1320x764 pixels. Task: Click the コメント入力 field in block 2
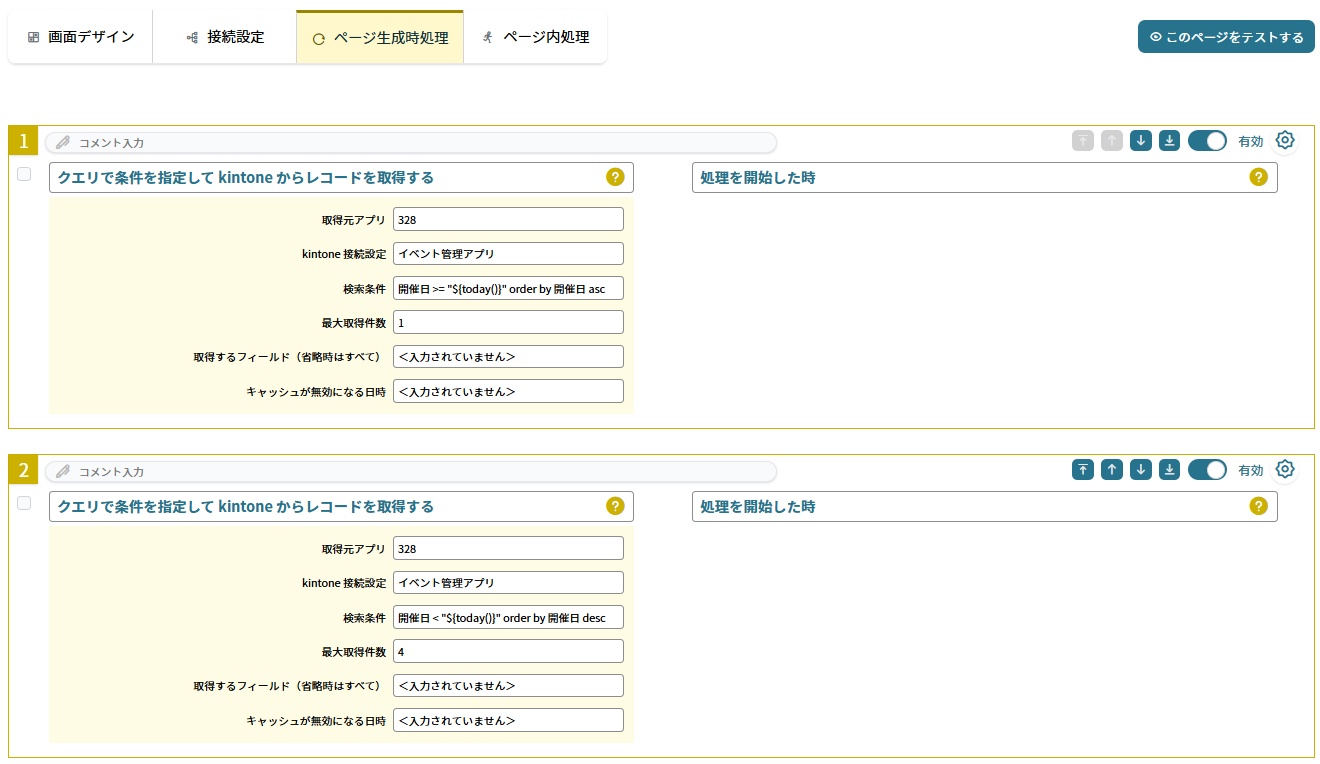(x=411, y=471)
